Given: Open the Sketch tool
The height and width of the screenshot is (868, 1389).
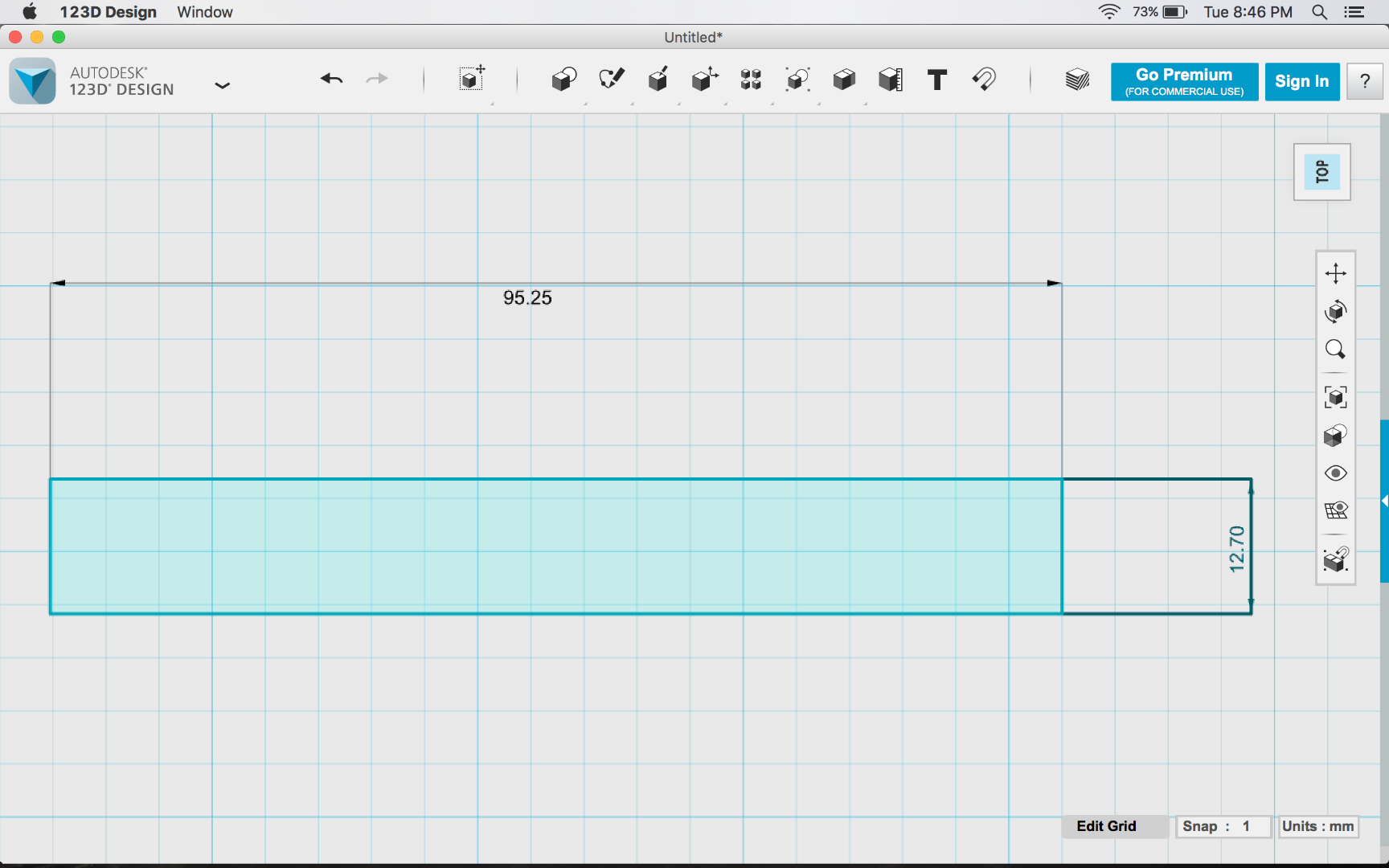Looking at the screenshot, I should (x=611, y=79).
